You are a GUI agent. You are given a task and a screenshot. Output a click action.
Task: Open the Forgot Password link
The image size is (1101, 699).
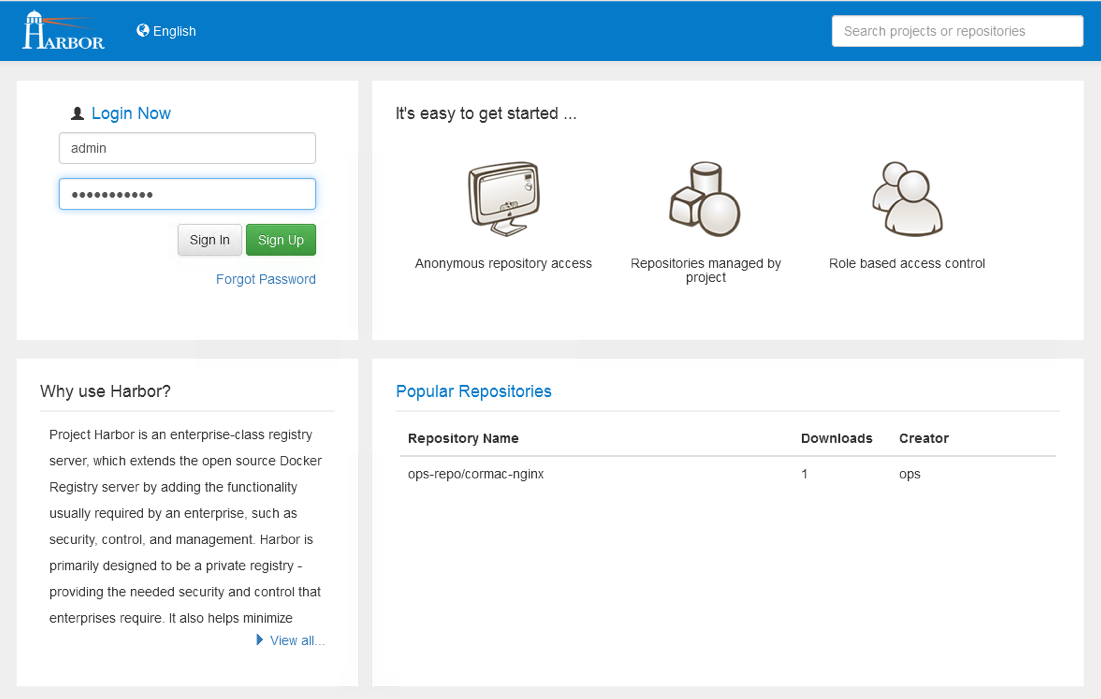coord(266,280)
